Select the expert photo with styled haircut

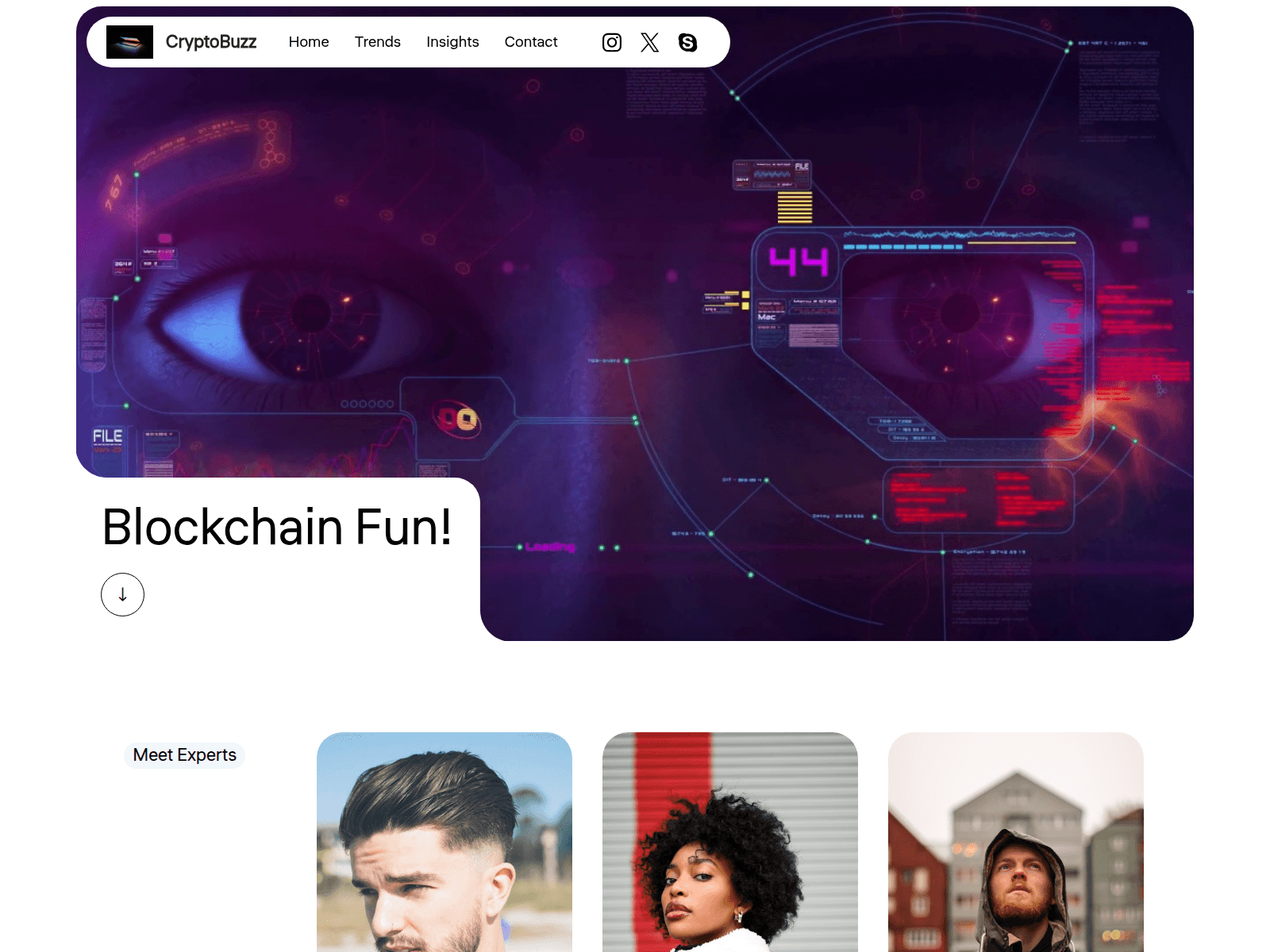[x=444, y=842]
